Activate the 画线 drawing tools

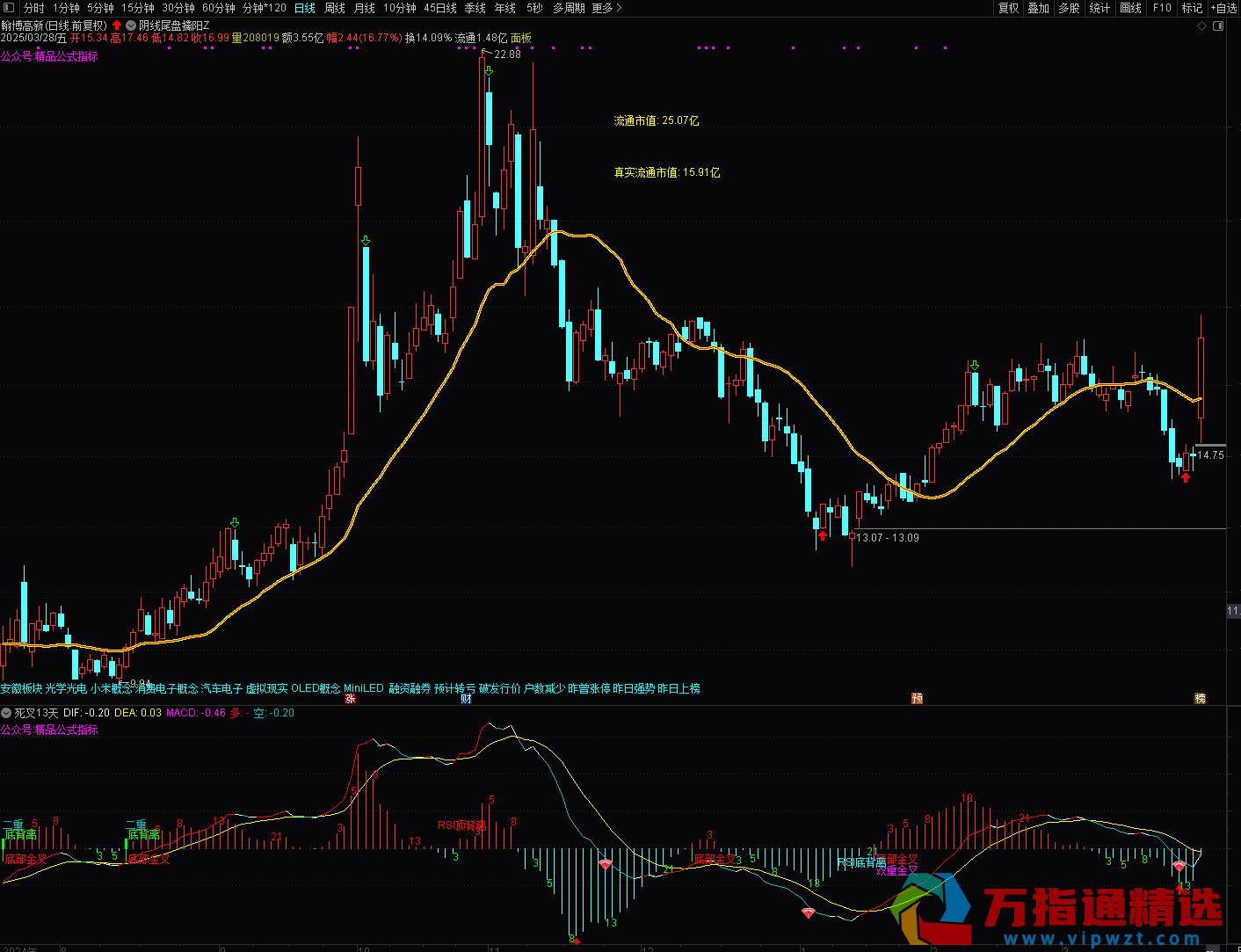pyautogui.click(x=1131, y=8)
